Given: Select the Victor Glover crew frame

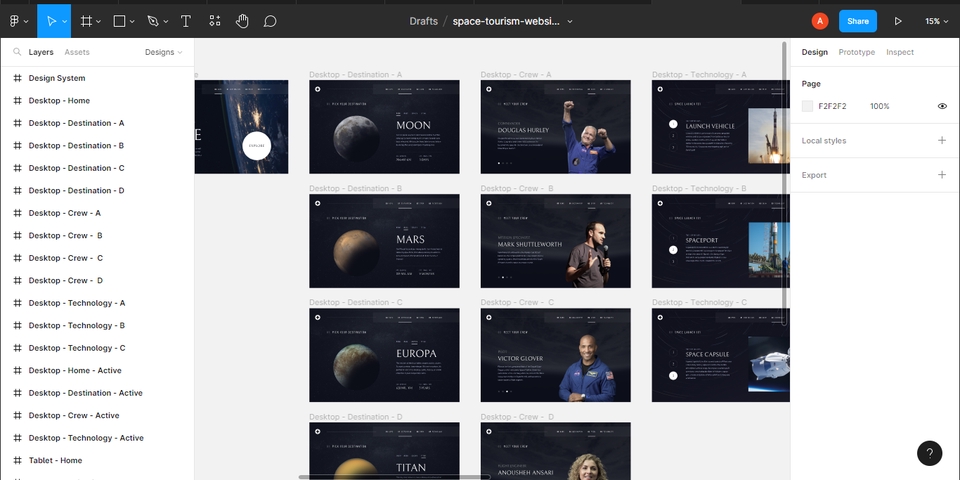Looking at the screenshot, I should click(555, 355).
